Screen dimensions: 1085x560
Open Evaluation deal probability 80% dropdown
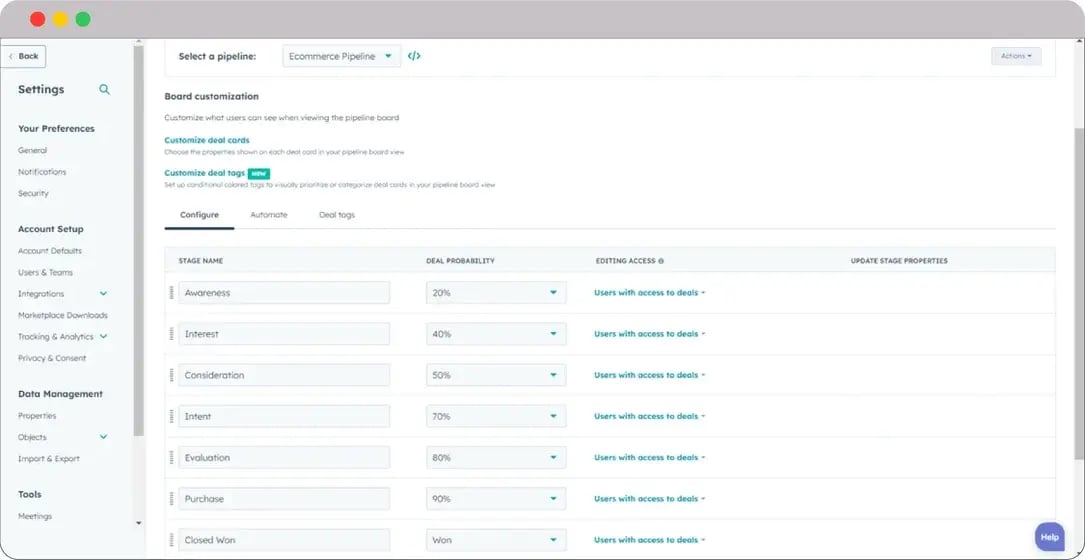tap(496, 458)
